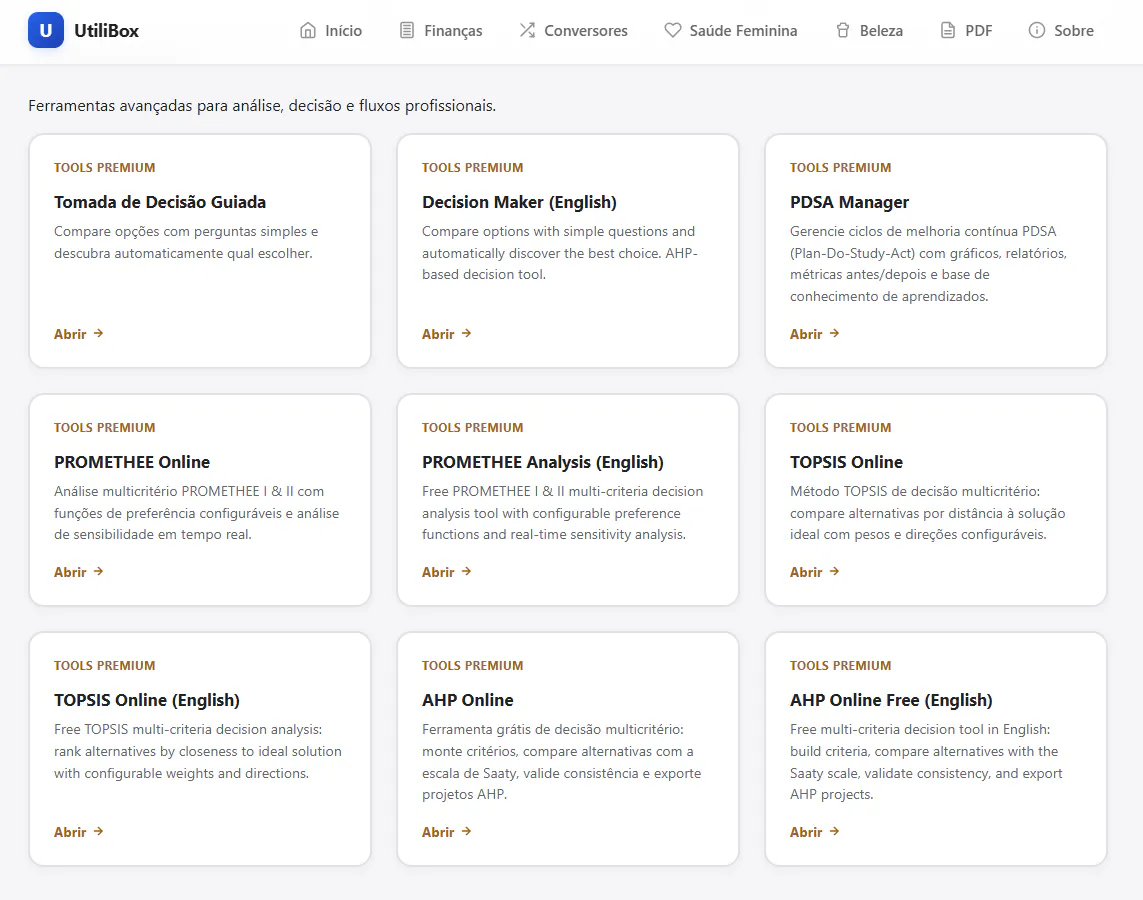Open the Início menu item

tap(331, 31)
